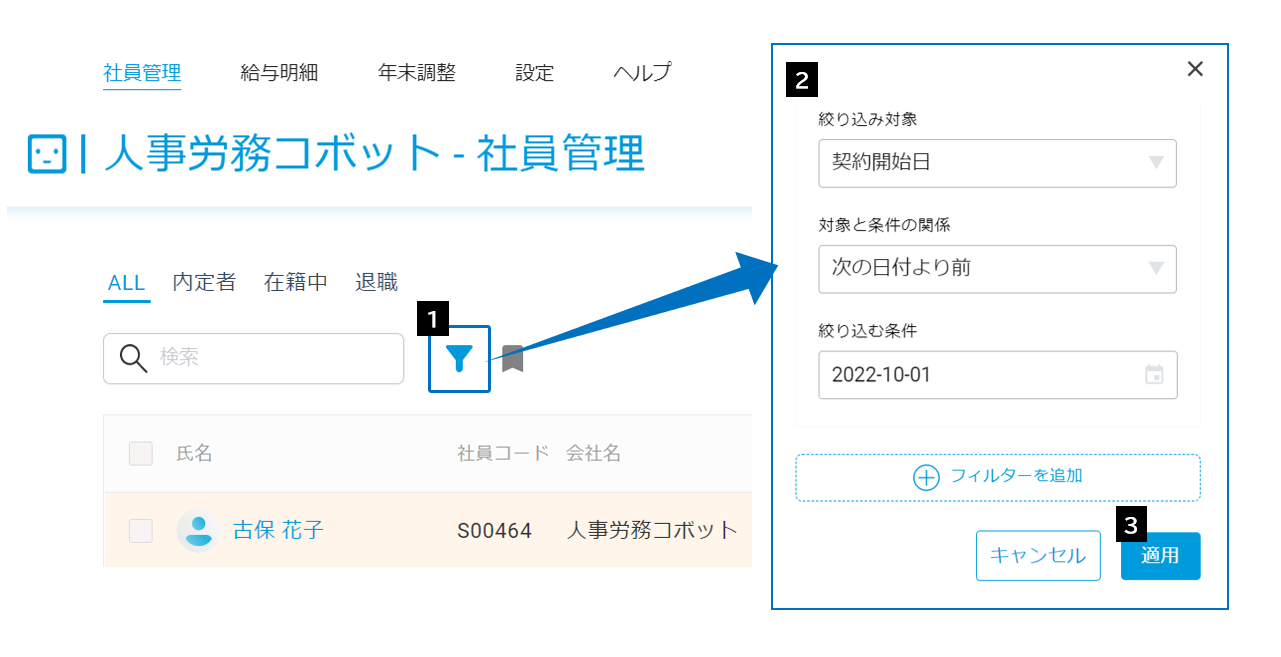Open the 給与明細 menu

click(279, 73)
